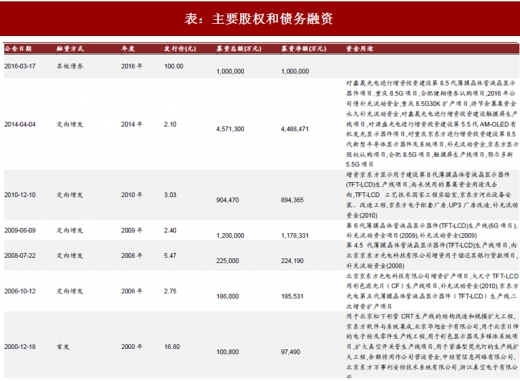Click the date cell 2009-06-09
Viewport: 520px width, 381px height.
[20, 230]
